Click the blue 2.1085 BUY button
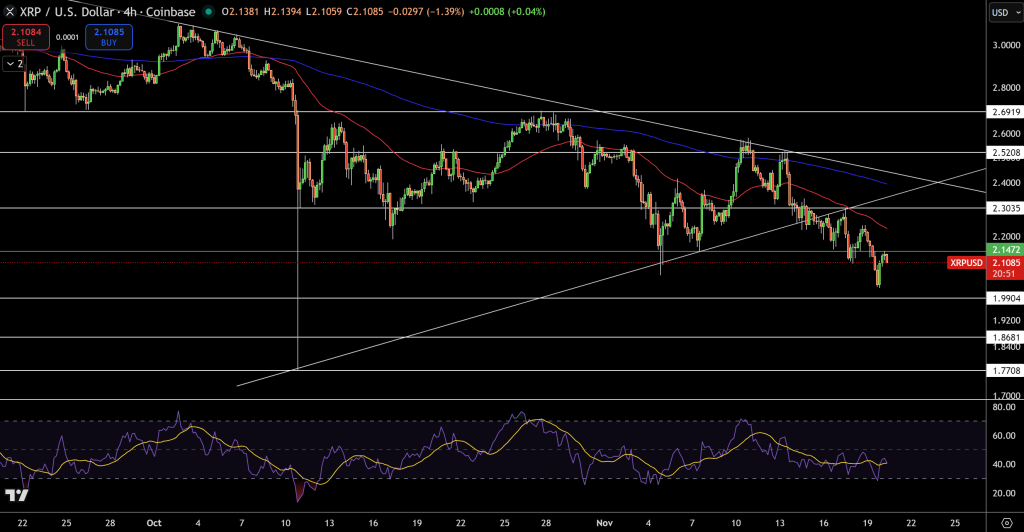This screenshot has width=1024, height=532. click(x=109, y=37)
